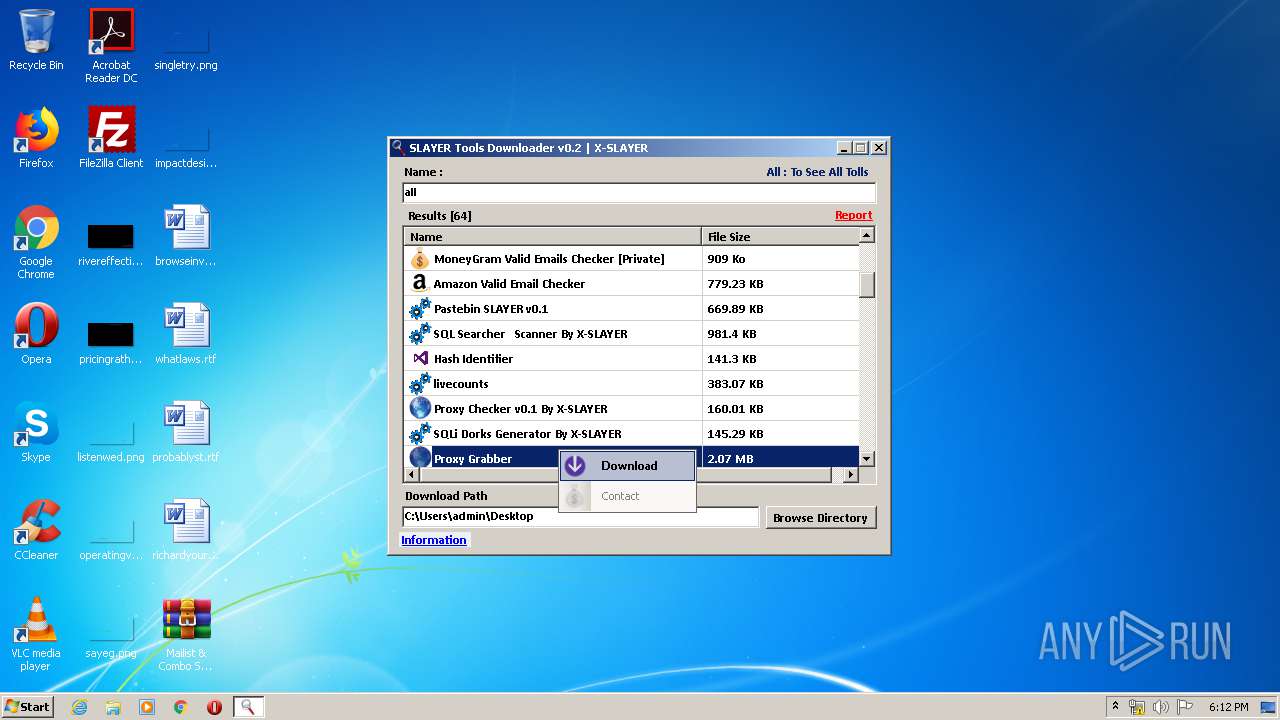Click the MoneyGram money bag icon
The height and width of the screenshot is (720, 1280).
point(420,259)
